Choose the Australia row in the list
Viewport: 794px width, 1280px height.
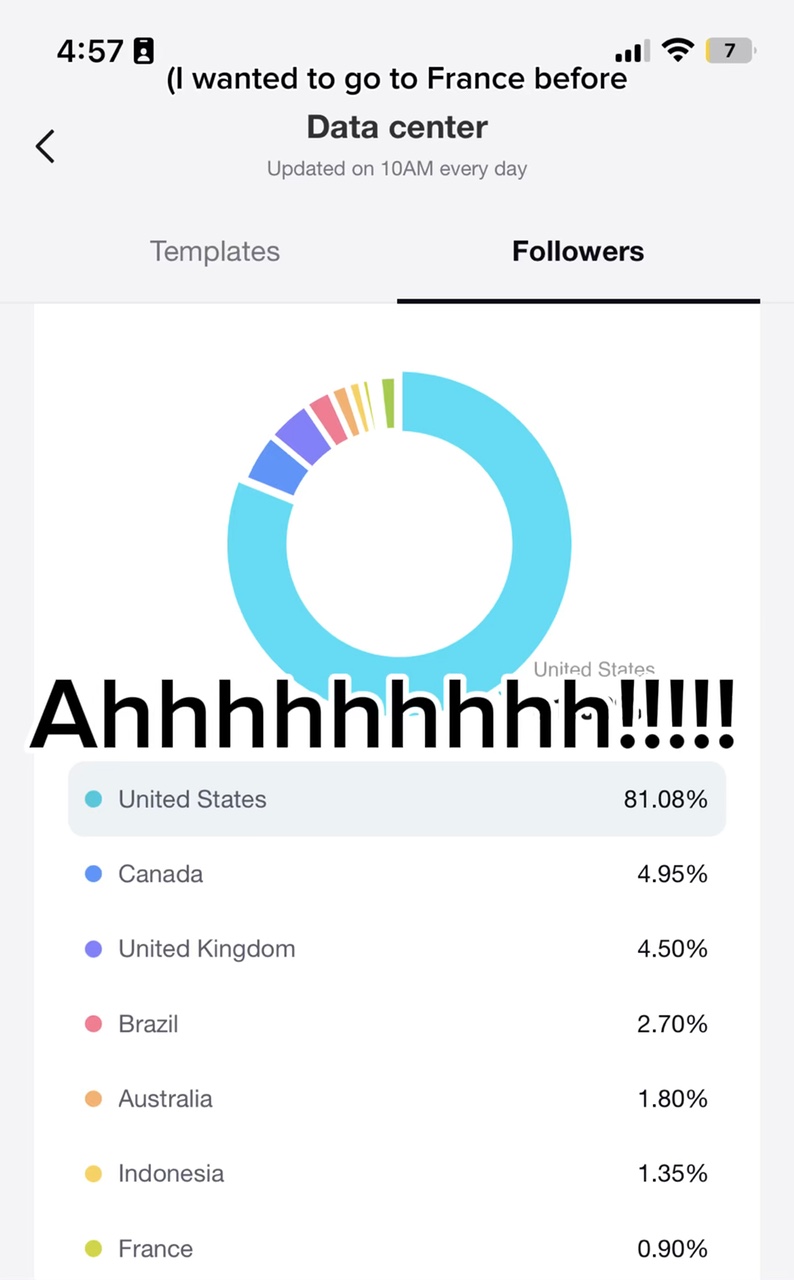click(396, 1099)
